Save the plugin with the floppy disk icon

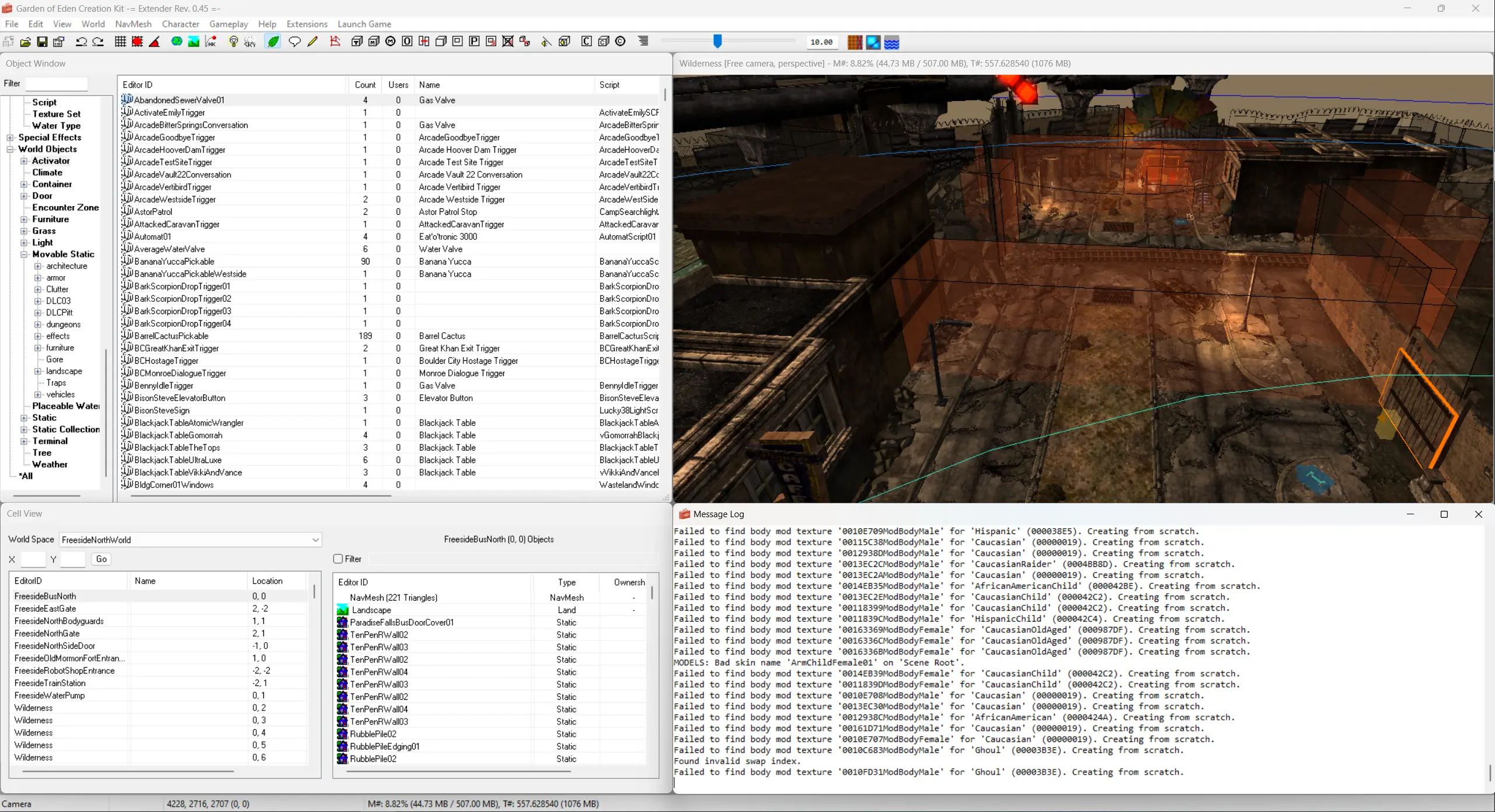(x=42, y=42)
